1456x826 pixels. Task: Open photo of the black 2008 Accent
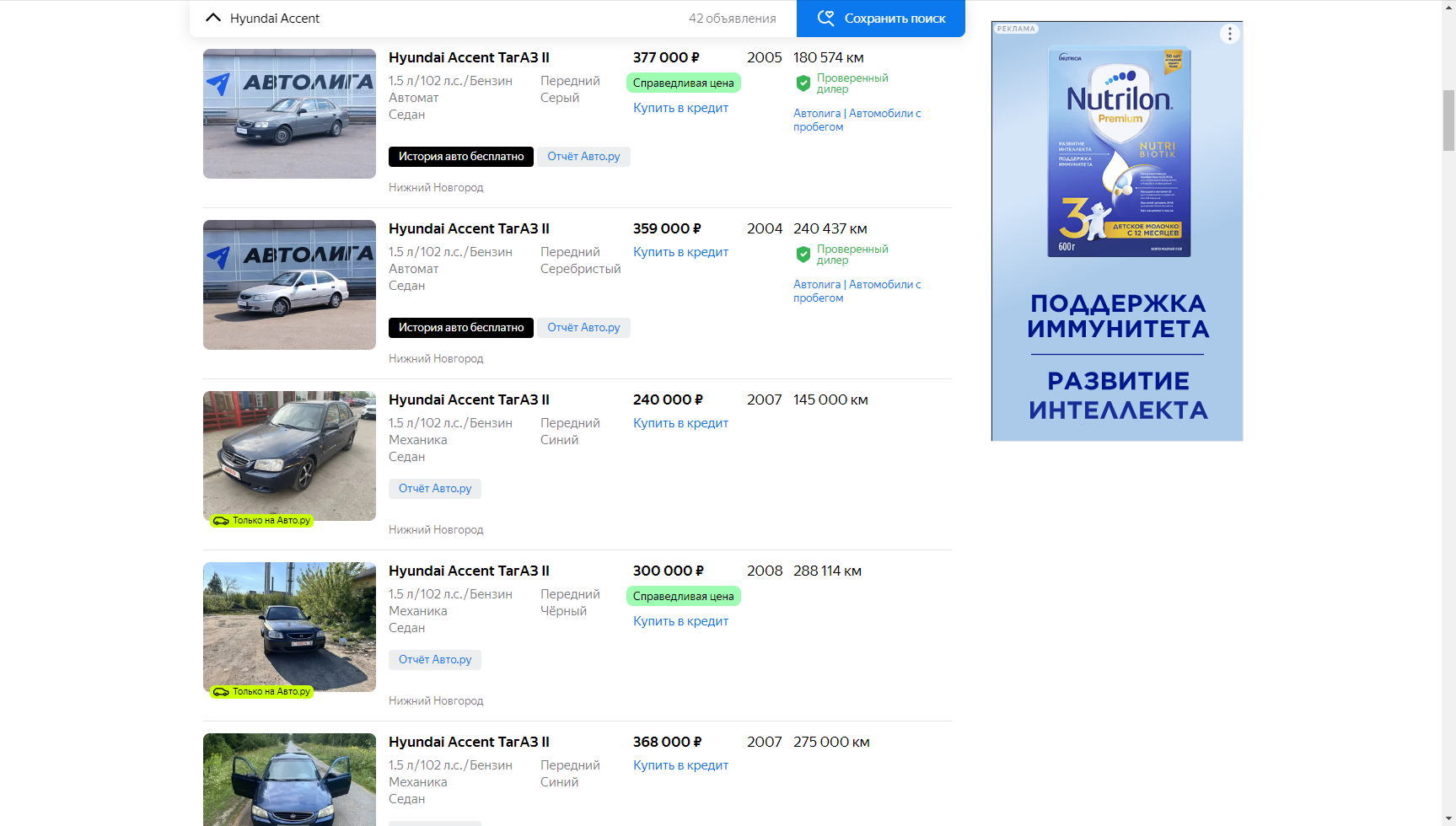pos(289,627)
